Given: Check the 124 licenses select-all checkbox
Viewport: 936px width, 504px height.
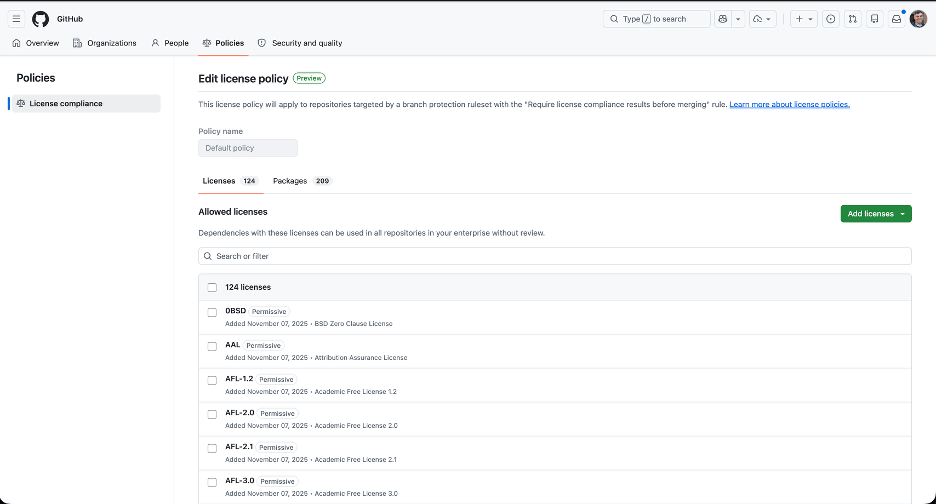Looking at the screenshot, I should pos(212,287).
